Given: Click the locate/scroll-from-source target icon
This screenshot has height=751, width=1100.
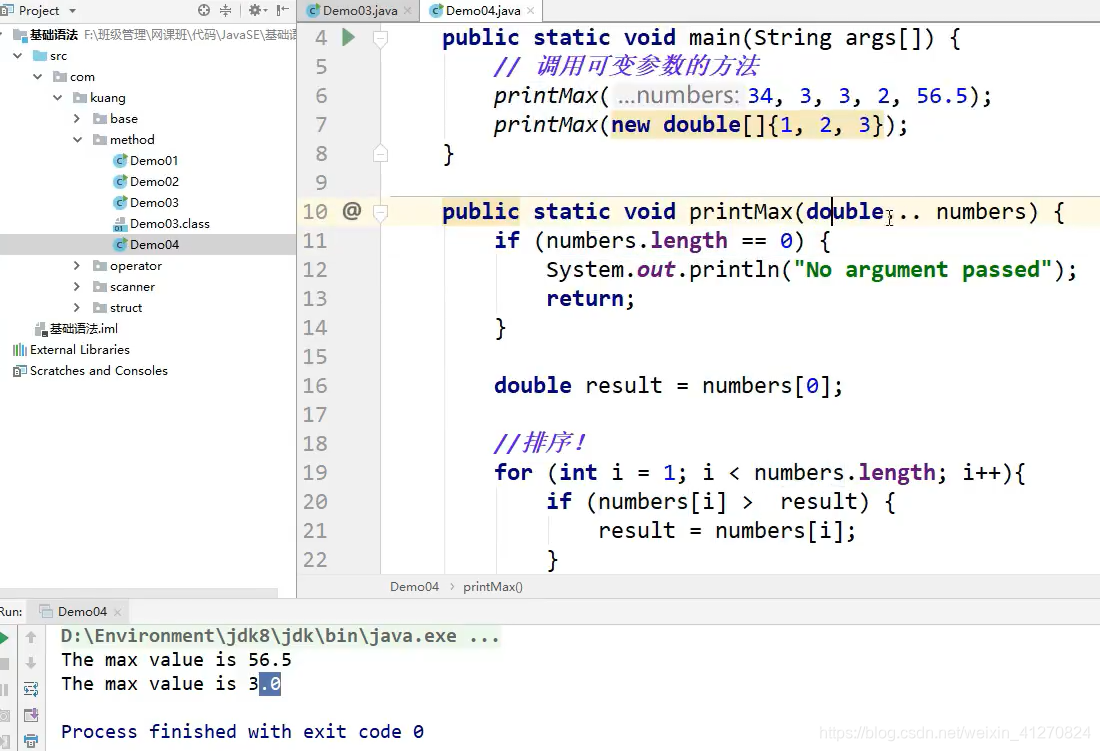Looking at the screenshot, I should click(x=203, y=10).
